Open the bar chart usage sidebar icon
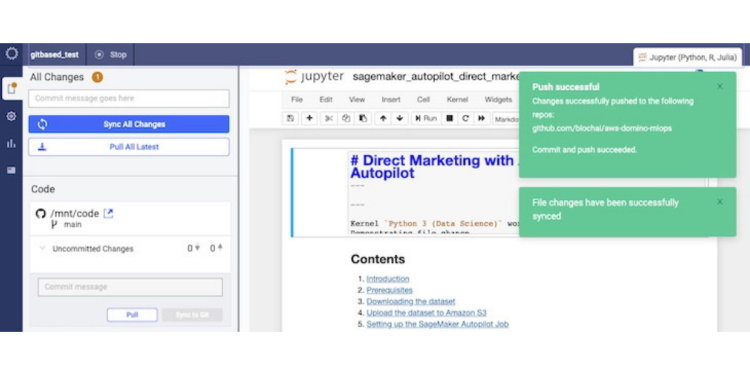 11,143
